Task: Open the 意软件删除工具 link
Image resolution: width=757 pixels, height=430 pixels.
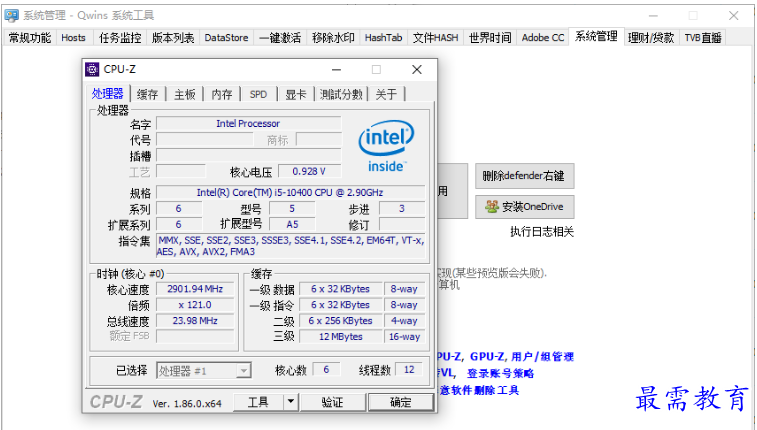Action: pos(479,390)
